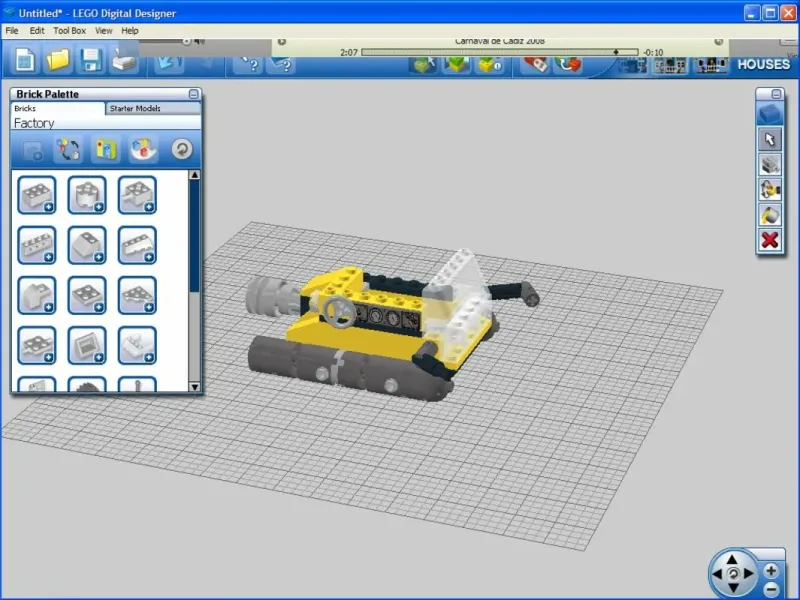Toggle the filter bricks by color icon
The image size is (800, 600).
pos(143,149)
